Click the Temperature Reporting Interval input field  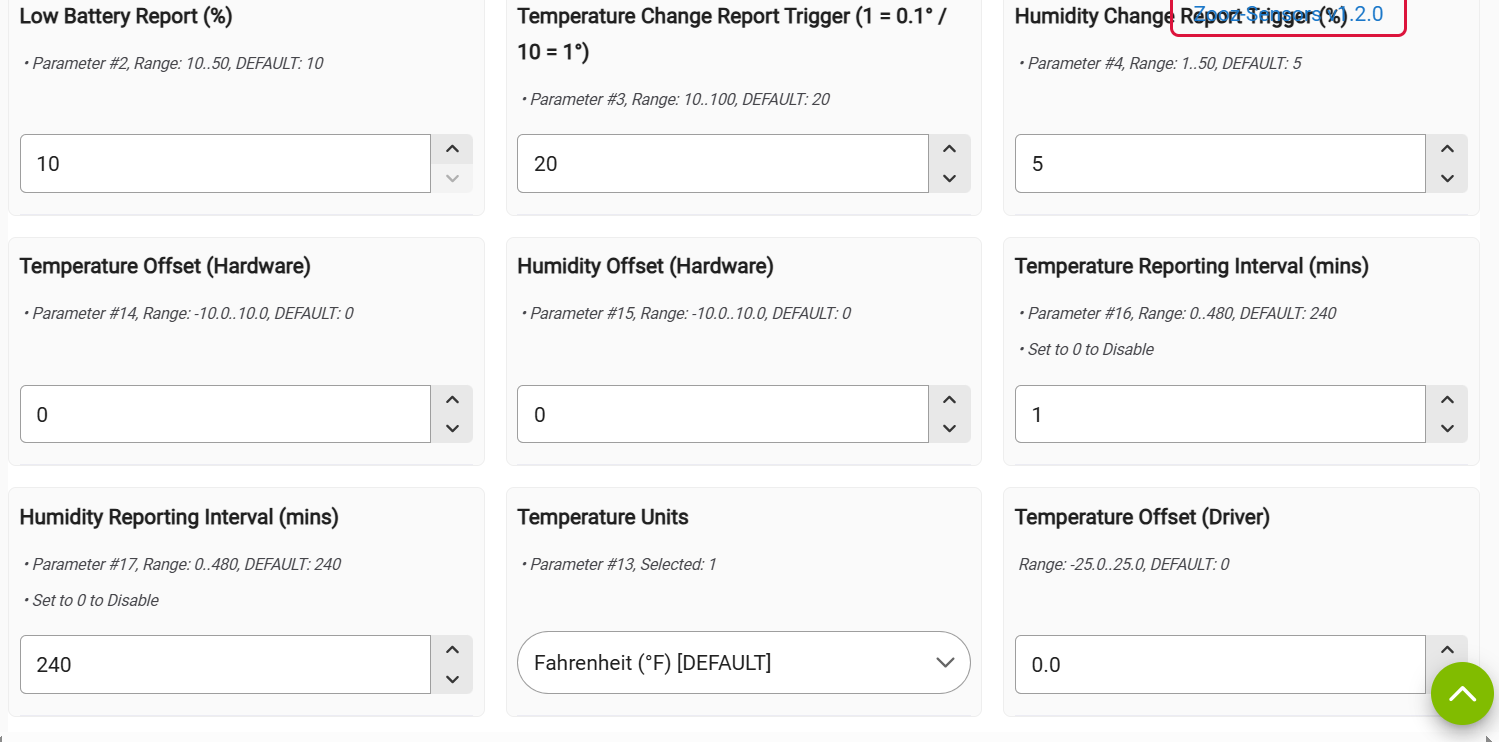coord(1220,414)
